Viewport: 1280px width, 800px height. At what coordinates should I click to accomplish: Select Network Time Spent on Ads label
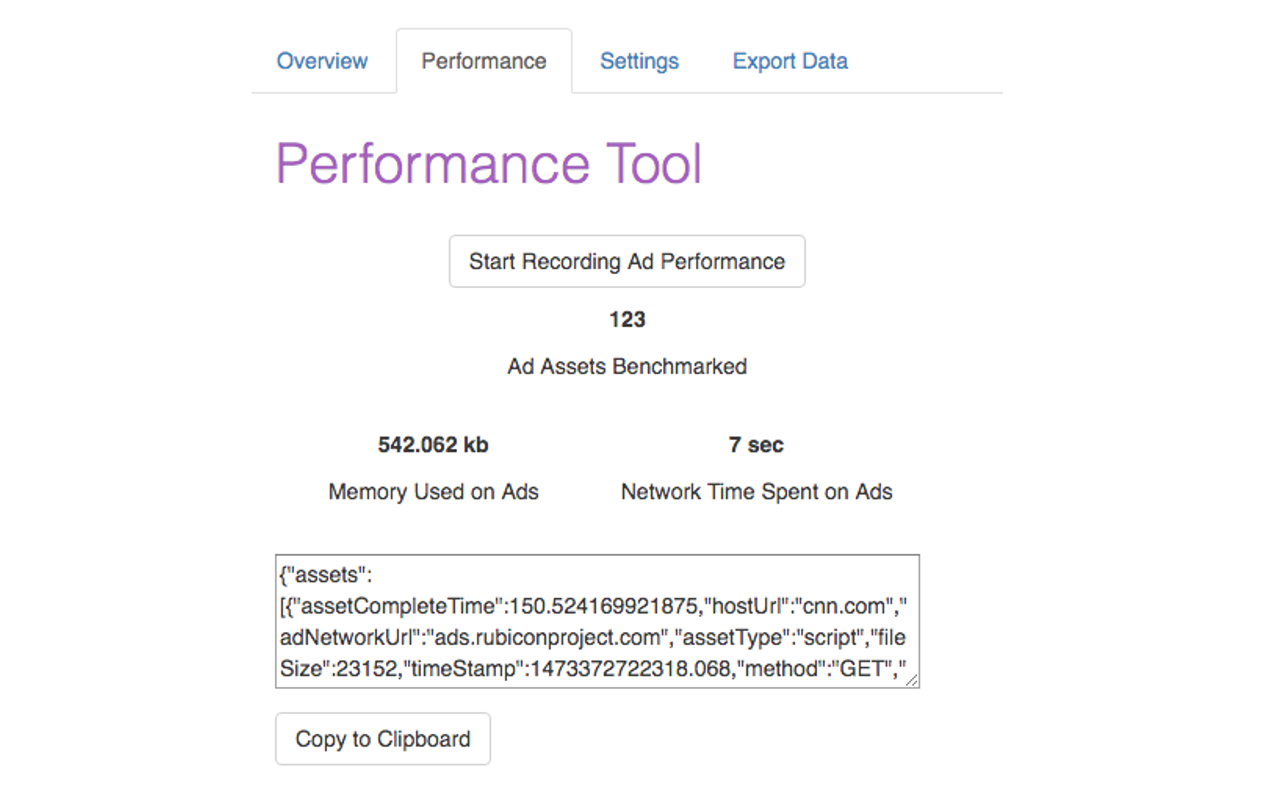click(756, 492)
